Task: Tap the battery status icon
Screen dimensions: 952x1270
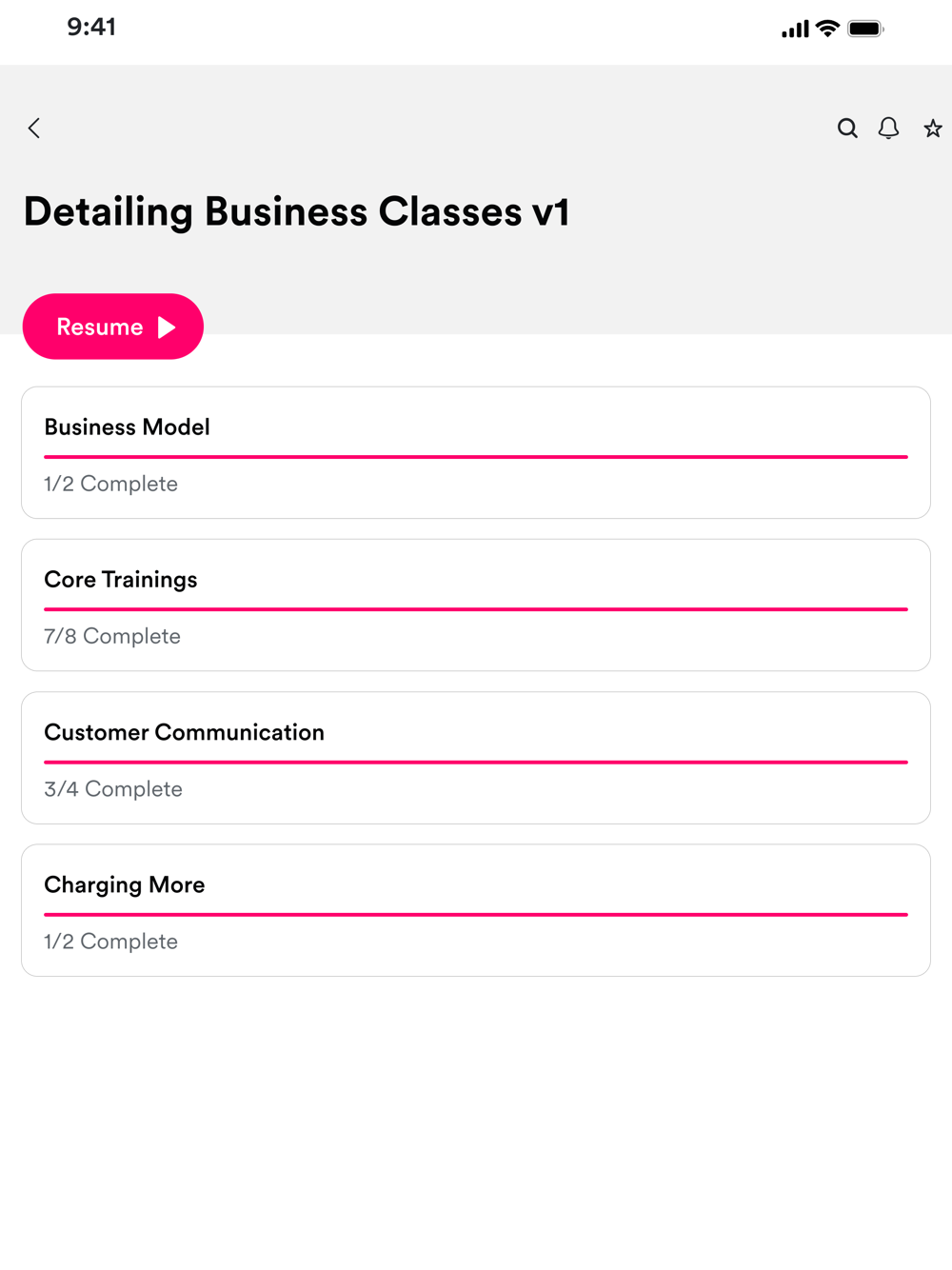Action: (865, 29)
